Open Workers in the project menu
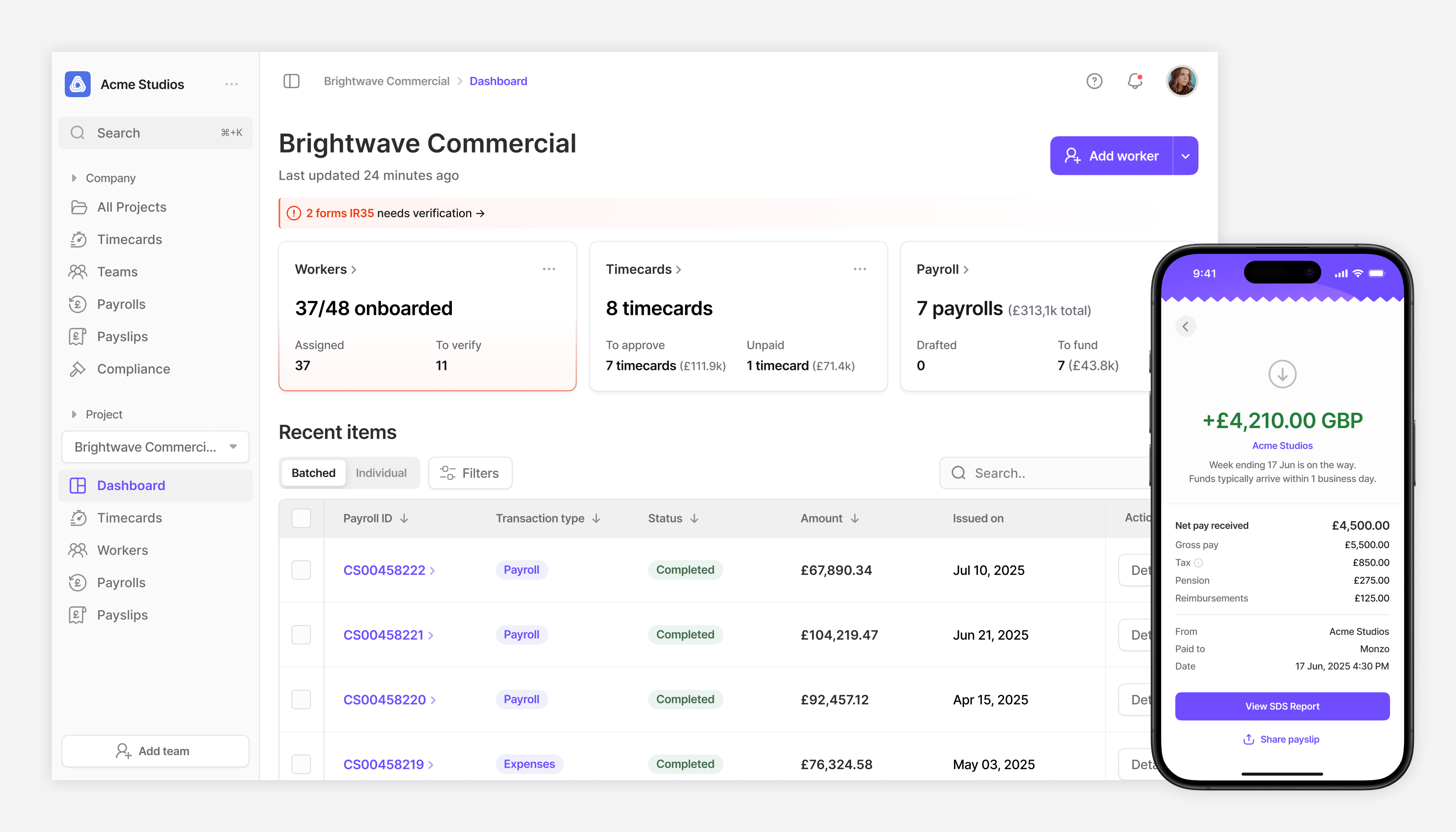 point(155,550)
